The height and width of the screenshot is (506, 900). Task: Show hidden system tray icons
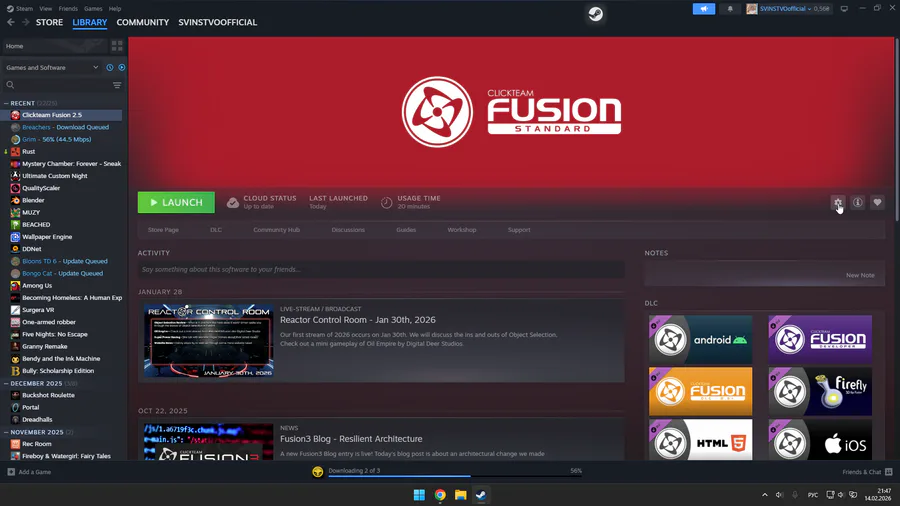765,495
